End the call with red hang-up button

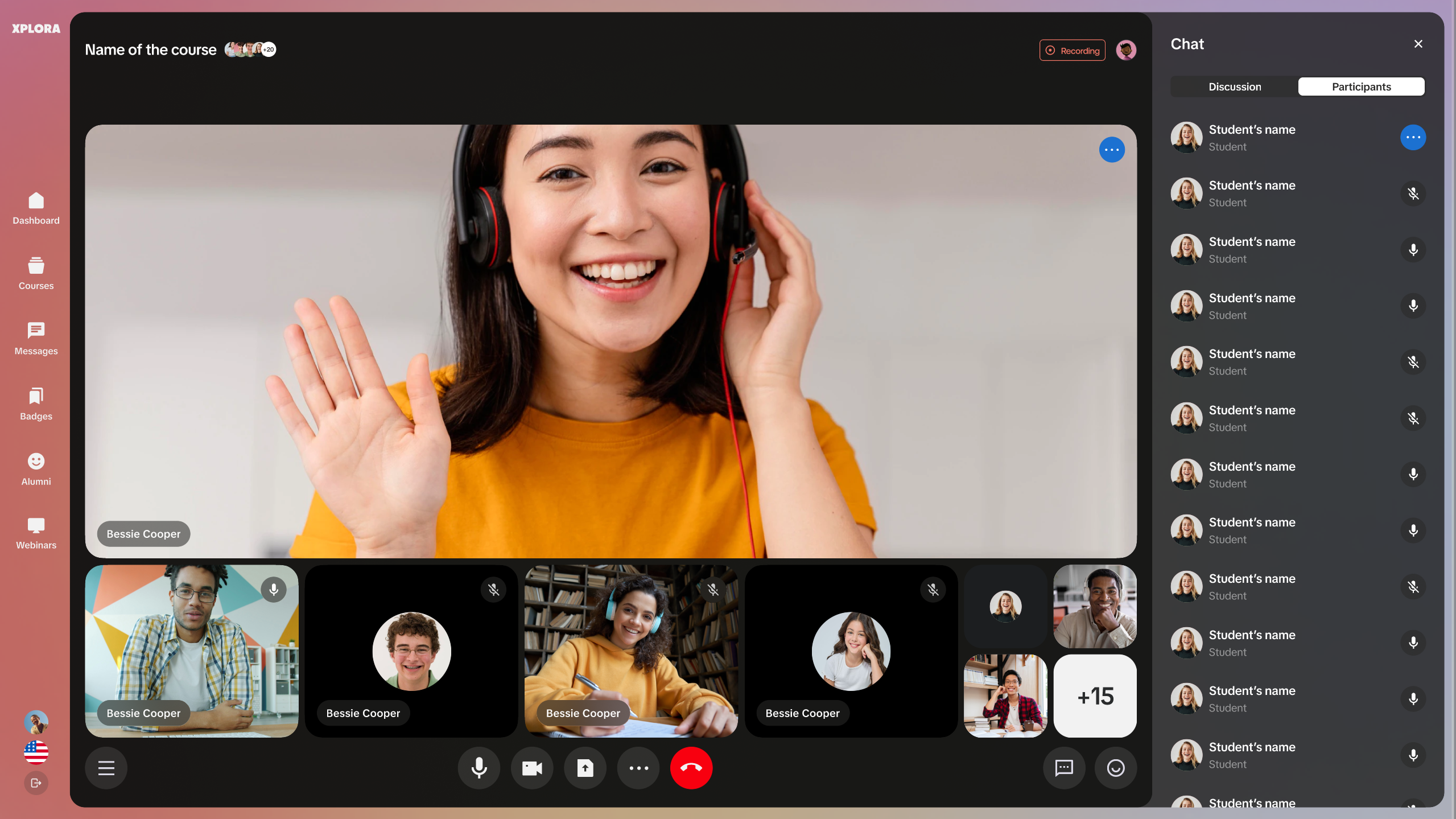[691, 768]
